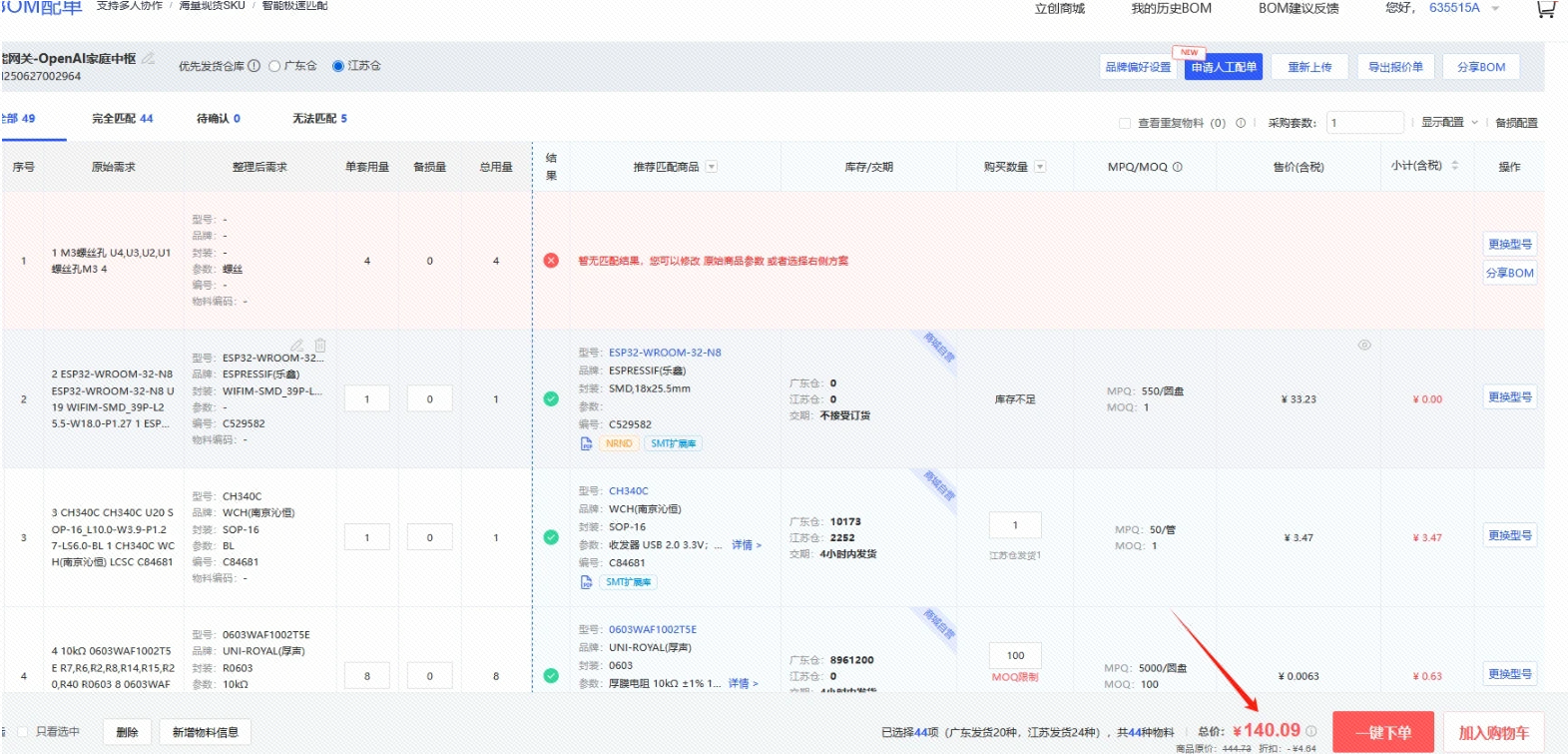1568x754 pixels.
Task: Expand CH340C parameter 详情 link
Action: pos(747,545)
